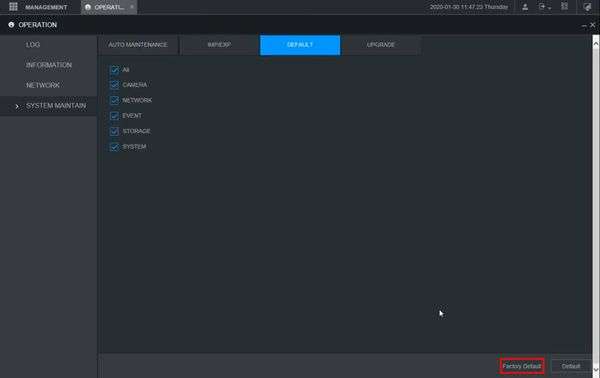Close the Operation tab with its x
600x378 pixels.
tap(132, 7)
